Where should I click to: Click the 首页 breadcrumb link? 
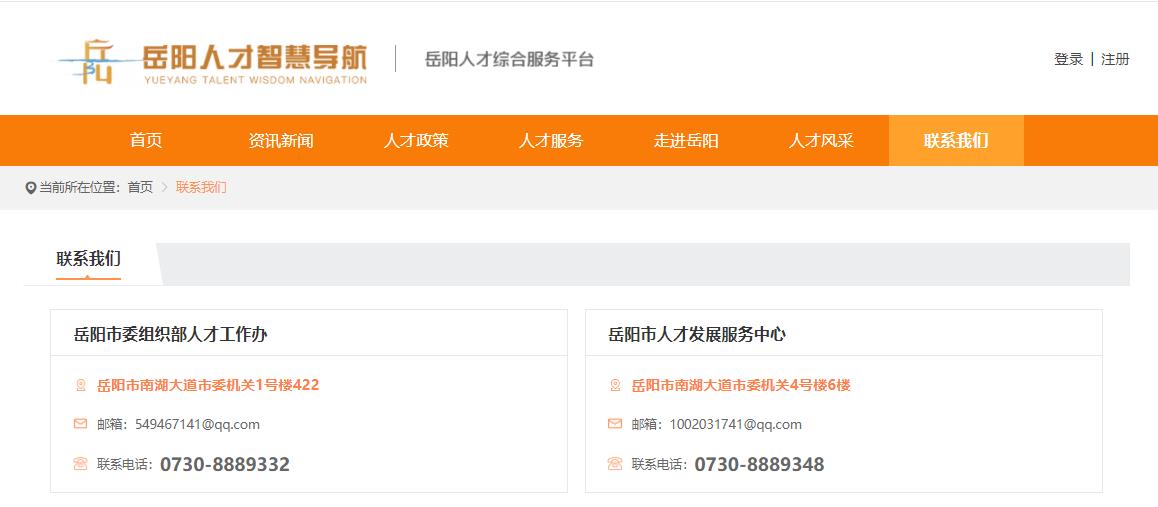[140, 187]
